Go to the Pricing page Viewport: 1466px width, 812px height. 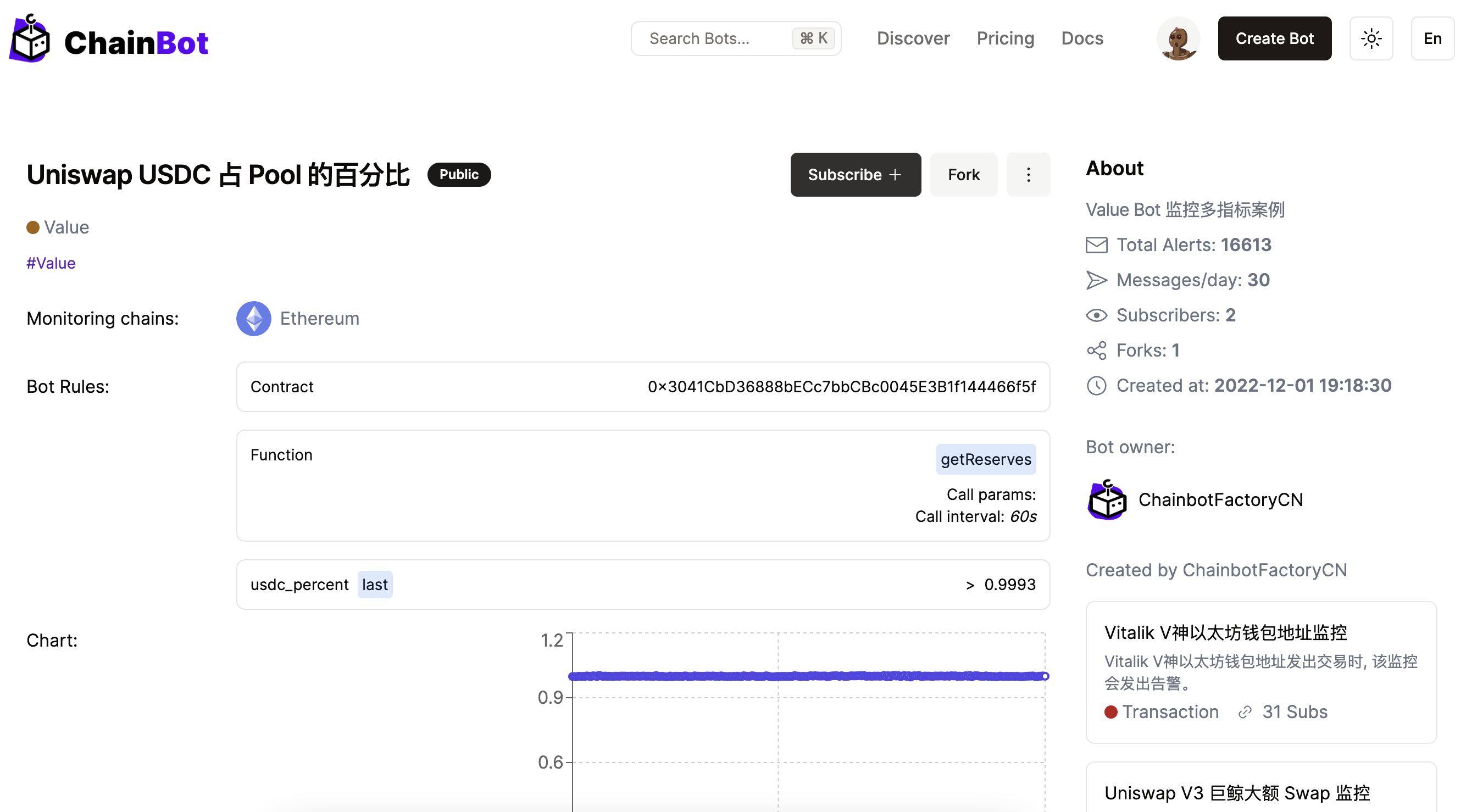1004,38
